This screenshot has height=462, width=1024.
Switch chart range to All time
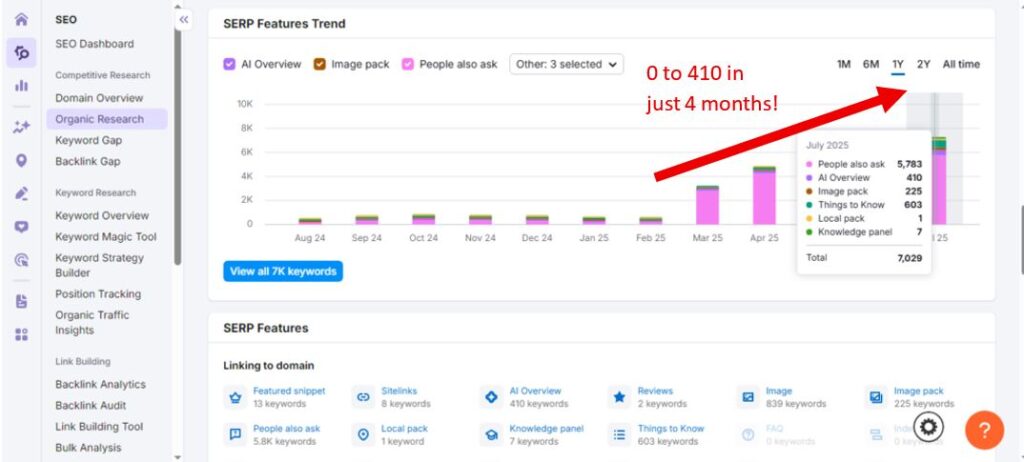[961, 64]
